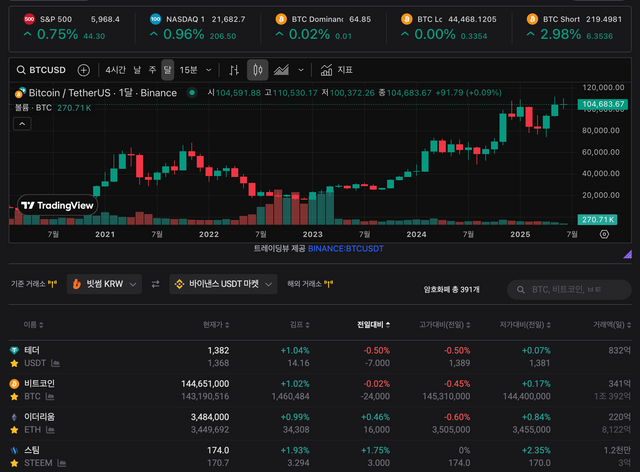Click the 104,683.67 current price label
Screen dimensions: 640x472
pos(603,104)
